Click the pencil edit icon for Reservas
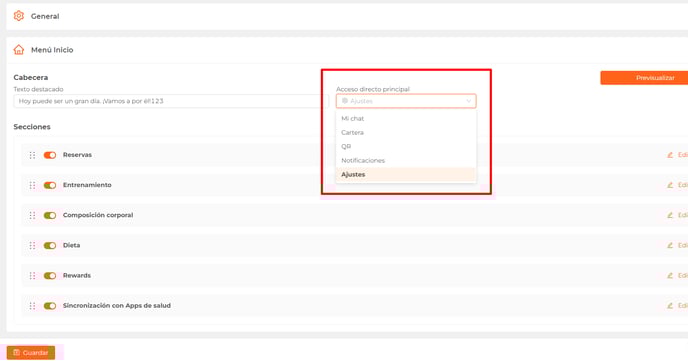The height and width of the screenshot is (361, 688). click(x=670, y=155)
